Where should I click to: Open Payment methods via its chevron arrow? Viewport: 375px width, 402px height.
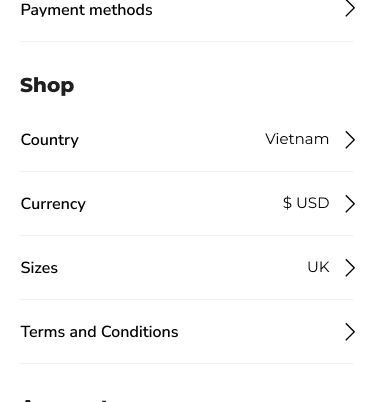350,9
